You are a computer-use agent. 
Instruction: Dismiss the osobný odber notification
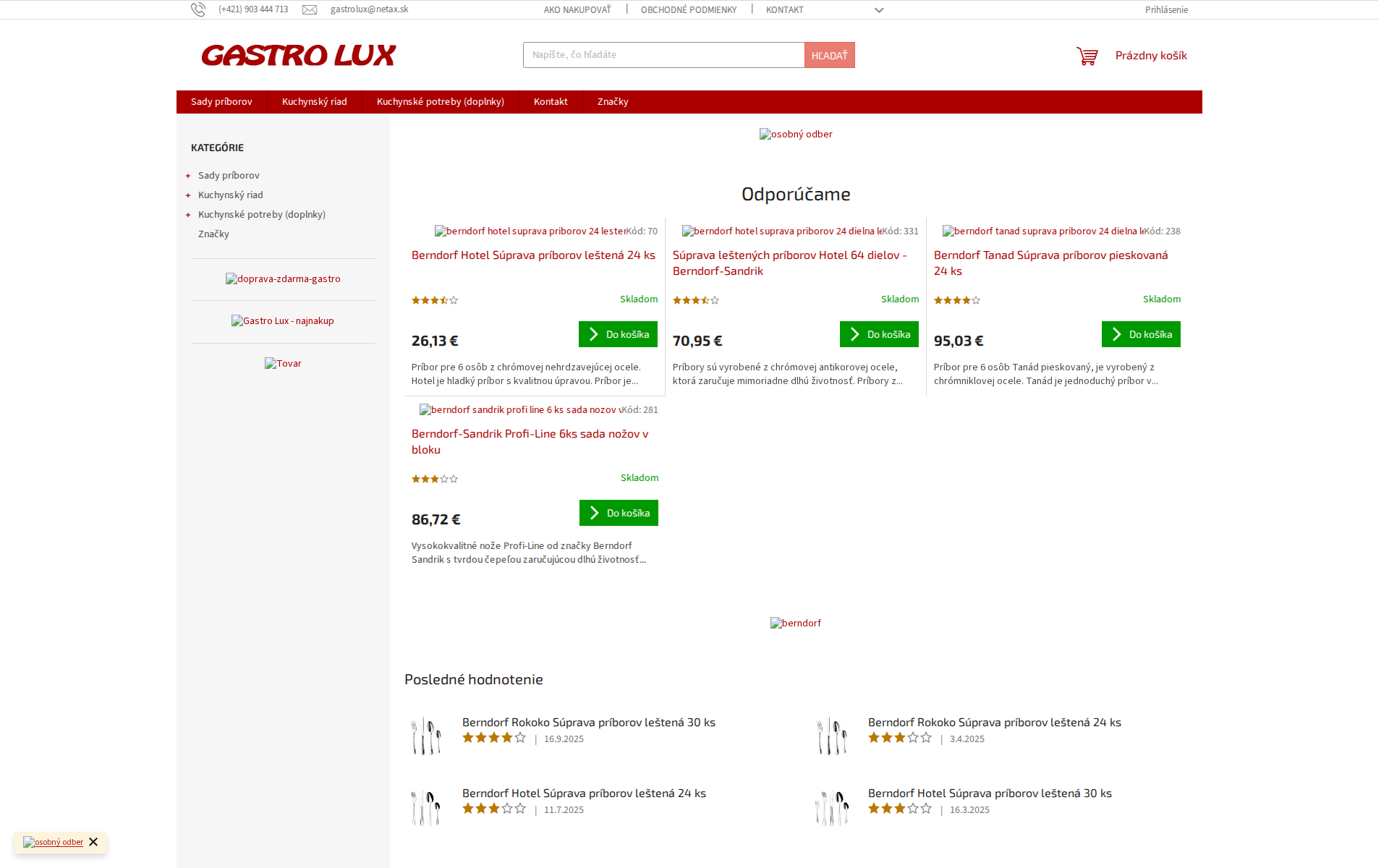click(93, 842)
